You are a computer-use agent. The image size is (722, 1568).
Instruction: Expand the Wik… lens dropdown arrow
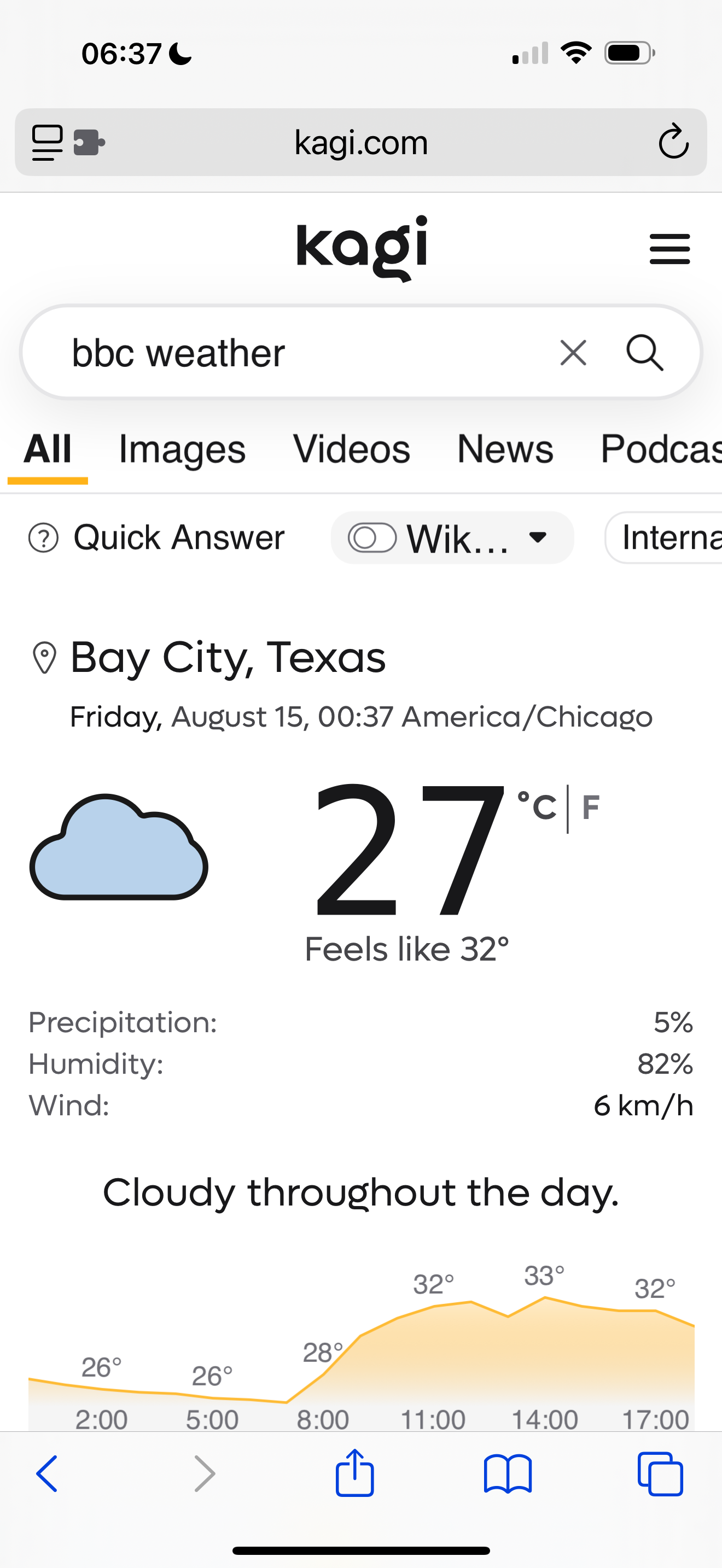click(538, 538)
